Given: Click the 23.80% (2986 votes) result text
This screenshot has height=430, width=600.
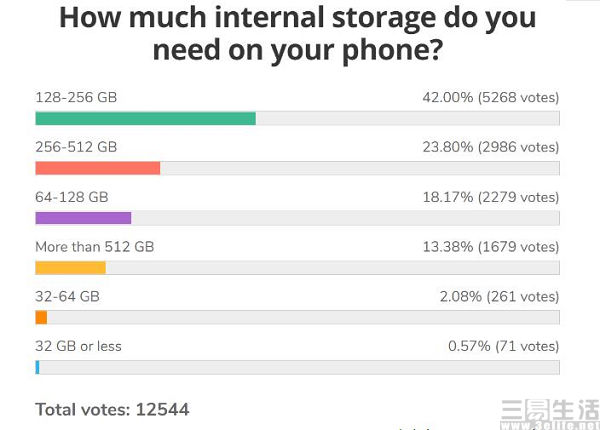Looking at the screenshot, I should tap(490, 147).
